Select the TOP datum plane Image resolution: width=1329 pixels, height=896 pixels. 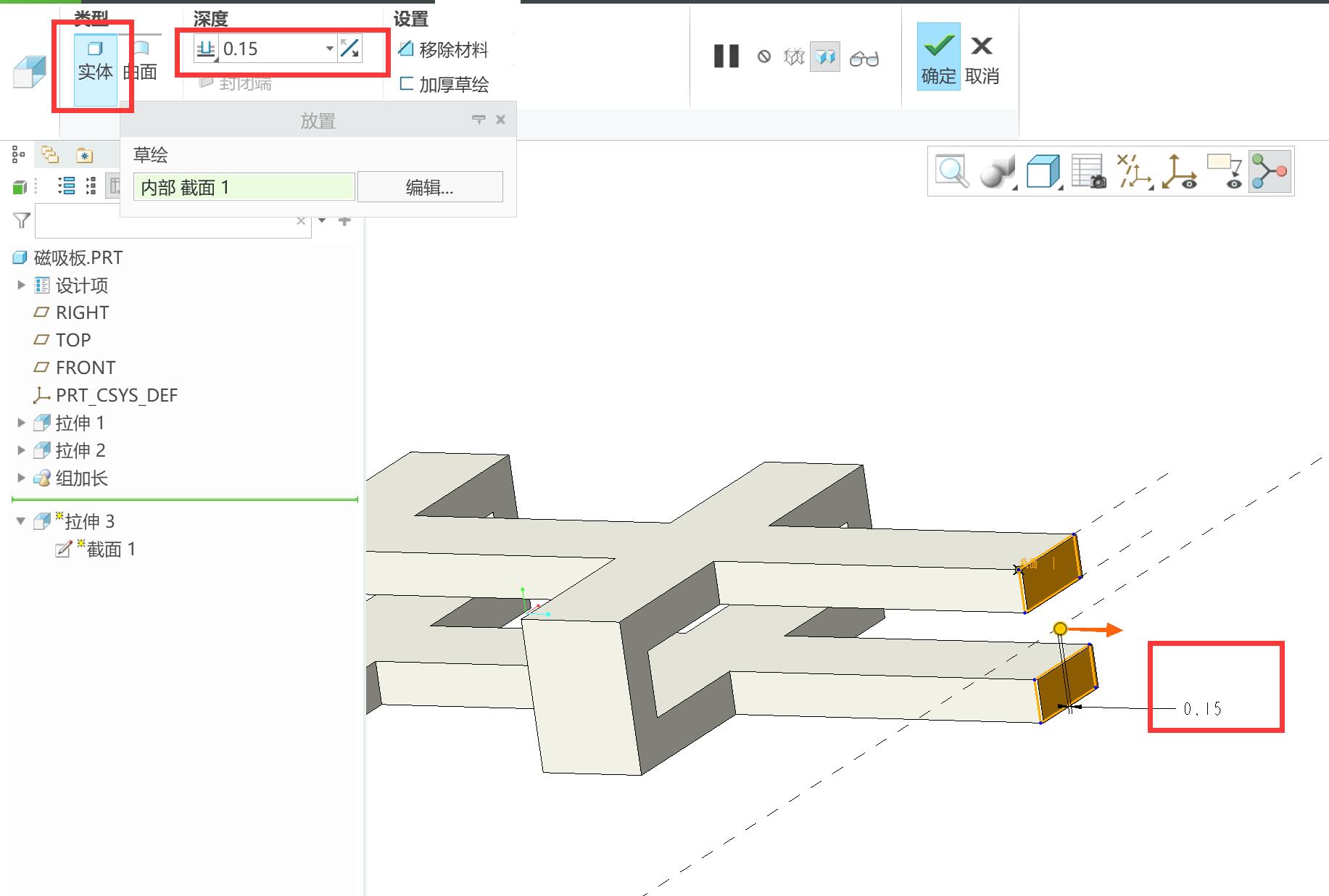click(62, 340)
